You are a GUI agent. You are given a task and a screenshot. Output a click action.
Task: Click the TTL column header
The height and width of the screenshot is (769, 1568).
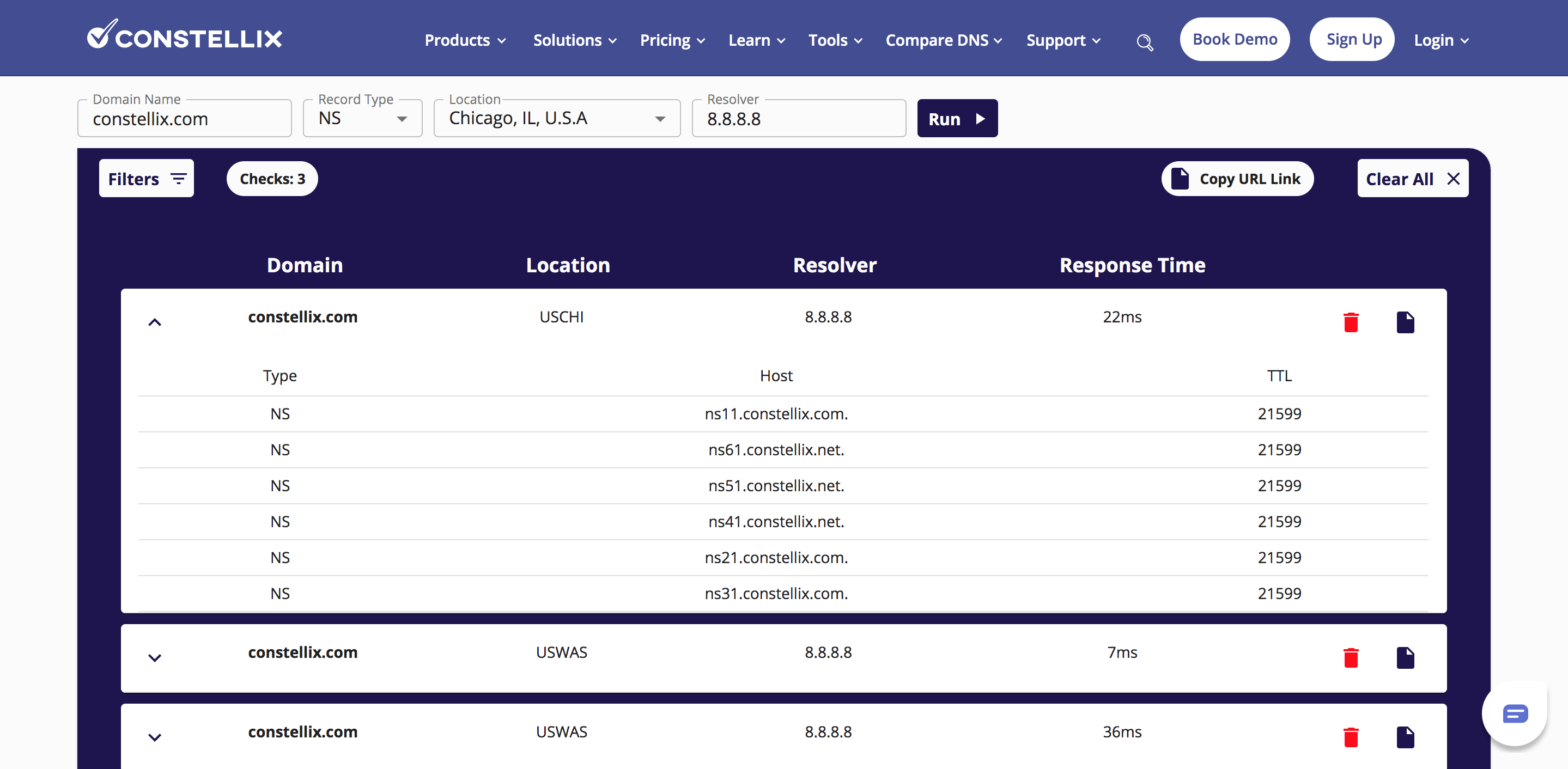tap(1279, 376)
